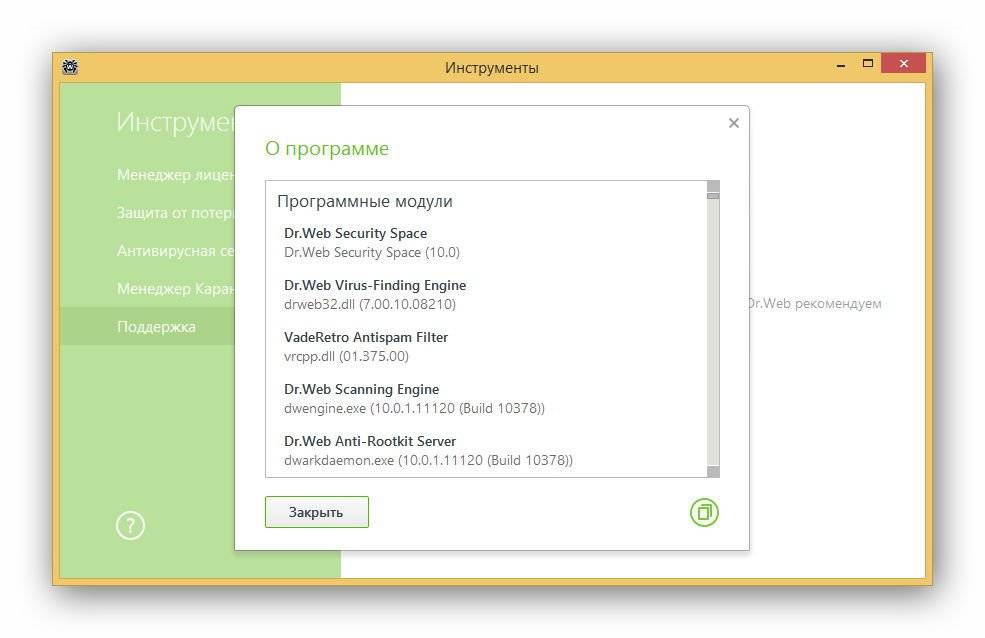Close the О программе dialog with X
985x638 pixels.
coord(733,123)
